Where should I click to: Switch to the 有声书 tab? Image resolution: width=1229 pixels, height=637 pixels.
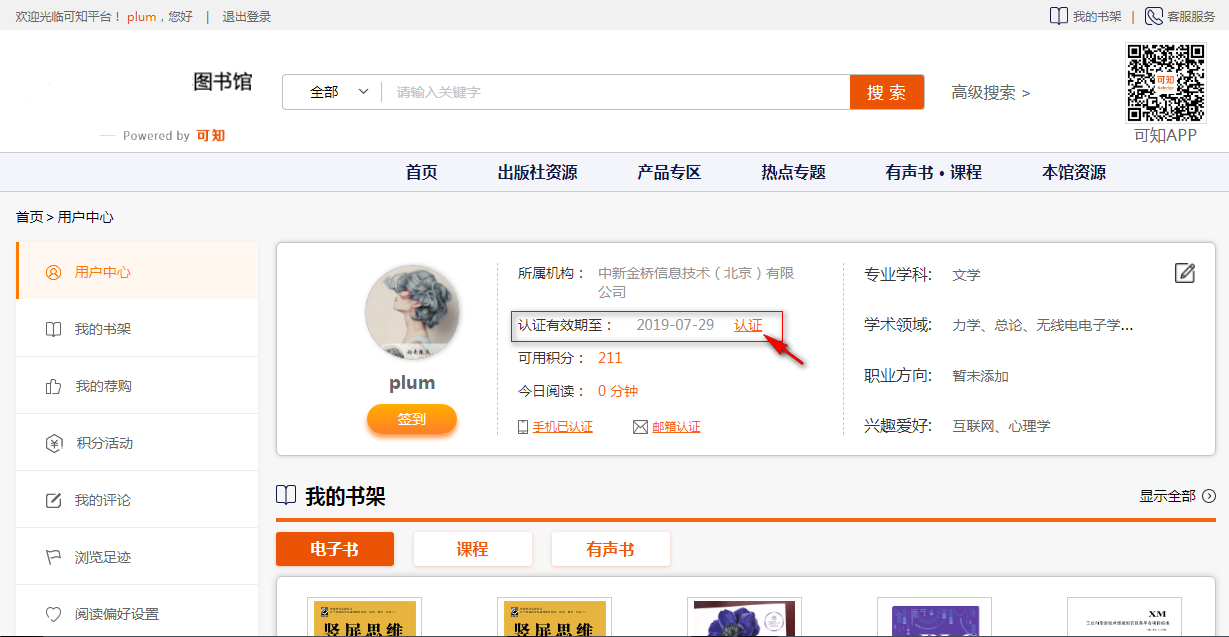(x=610, y=549)
